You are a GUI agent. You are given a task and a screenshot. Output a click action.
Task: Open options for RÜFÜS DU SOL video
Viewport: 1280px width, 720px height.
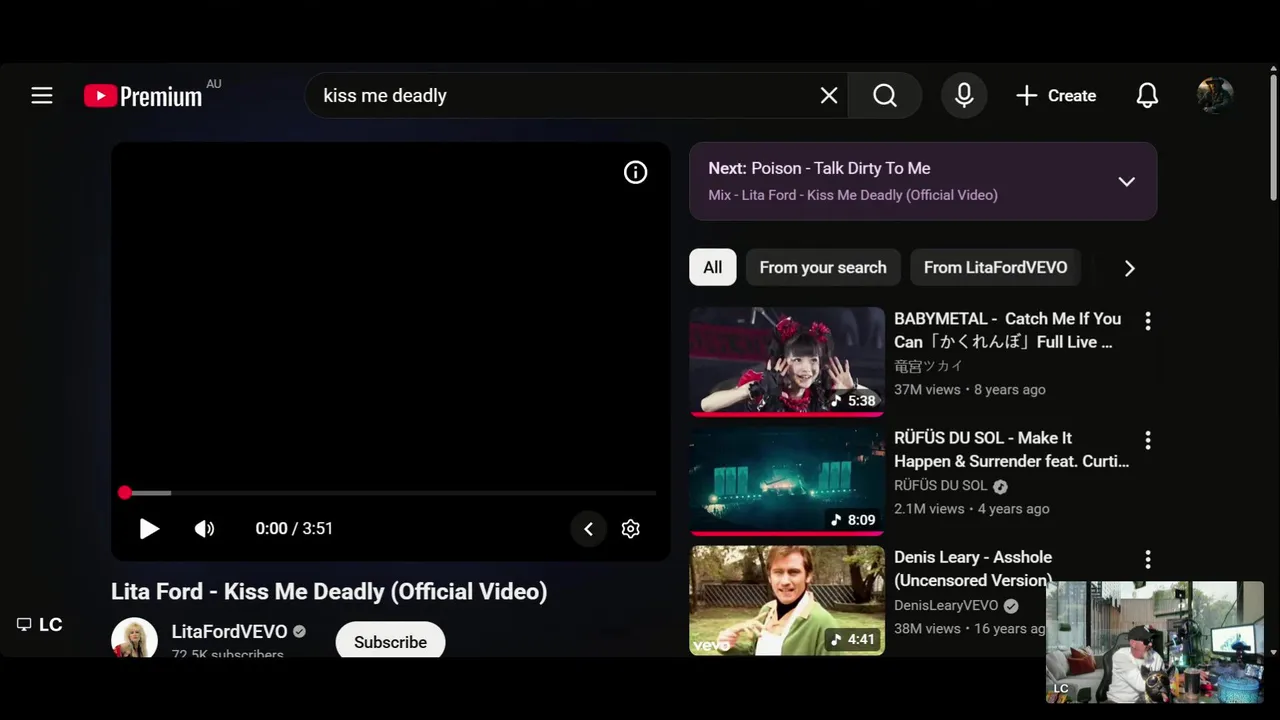1148,440
